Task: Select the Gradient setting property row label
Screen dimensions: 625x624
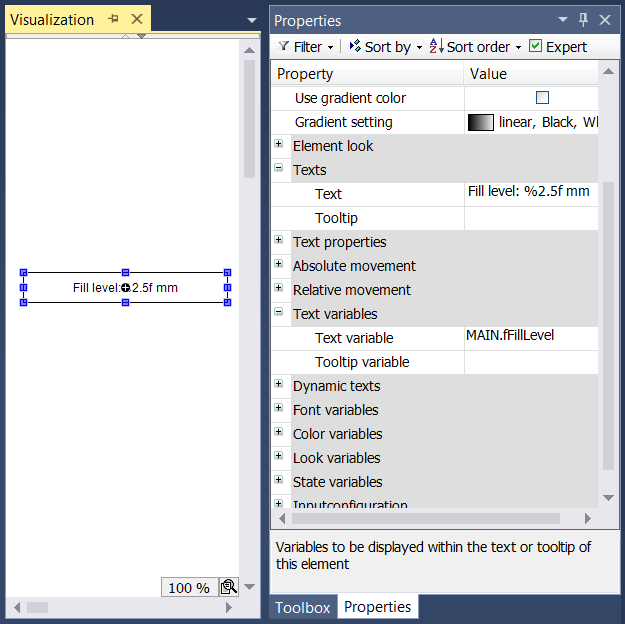Action: coord(344,122)
